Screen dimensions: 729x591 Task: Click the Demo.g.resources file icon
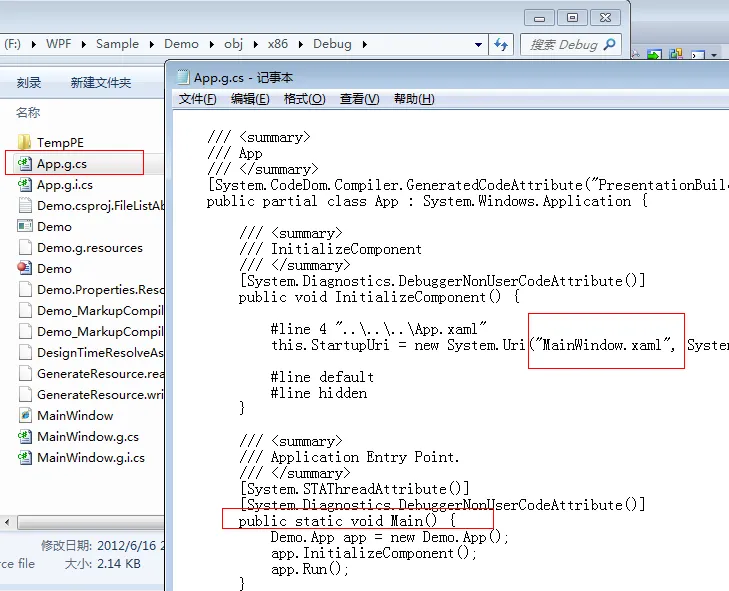25,247
